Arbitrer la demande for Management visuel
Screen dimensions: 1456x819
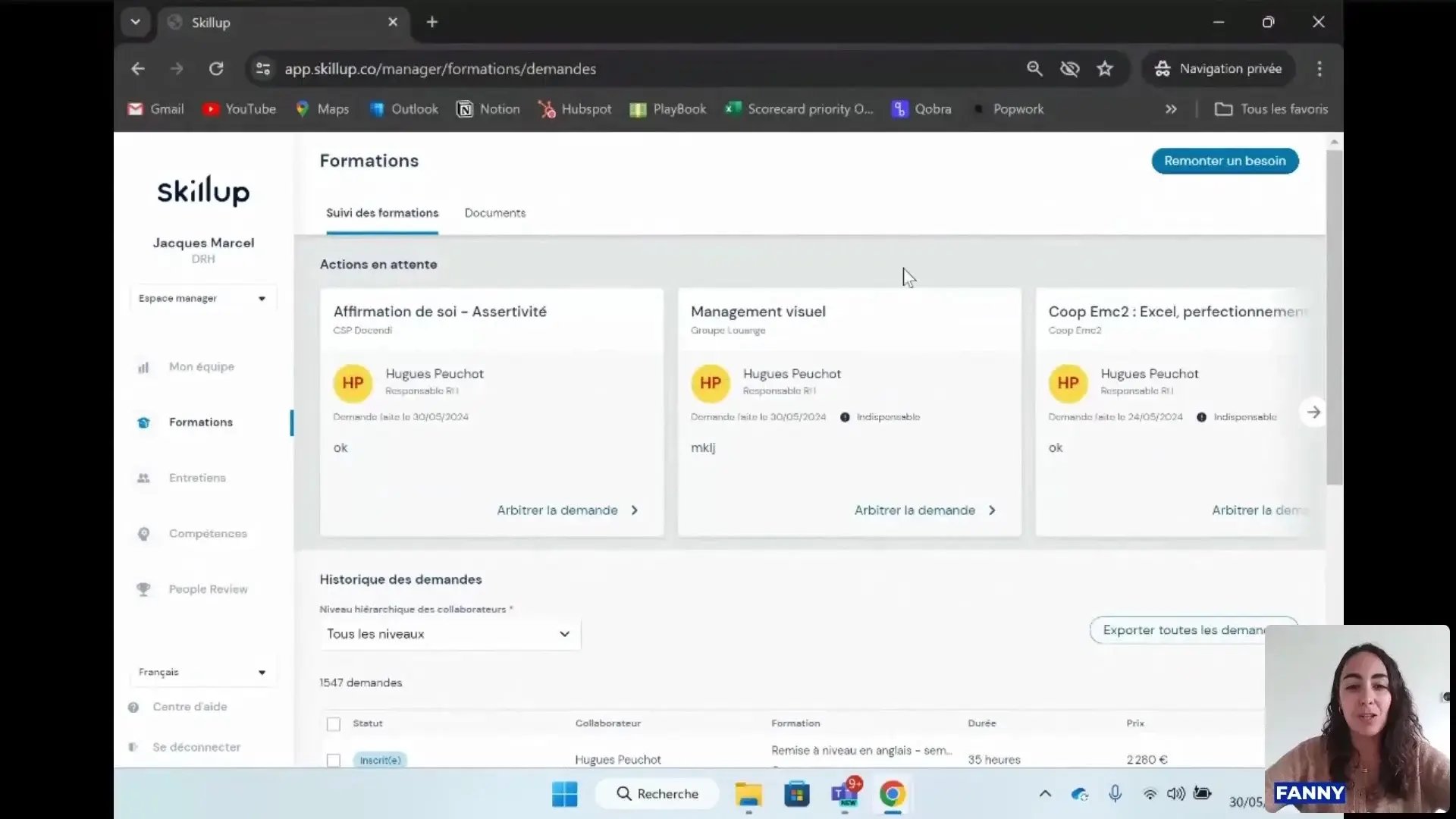[925, 510]
